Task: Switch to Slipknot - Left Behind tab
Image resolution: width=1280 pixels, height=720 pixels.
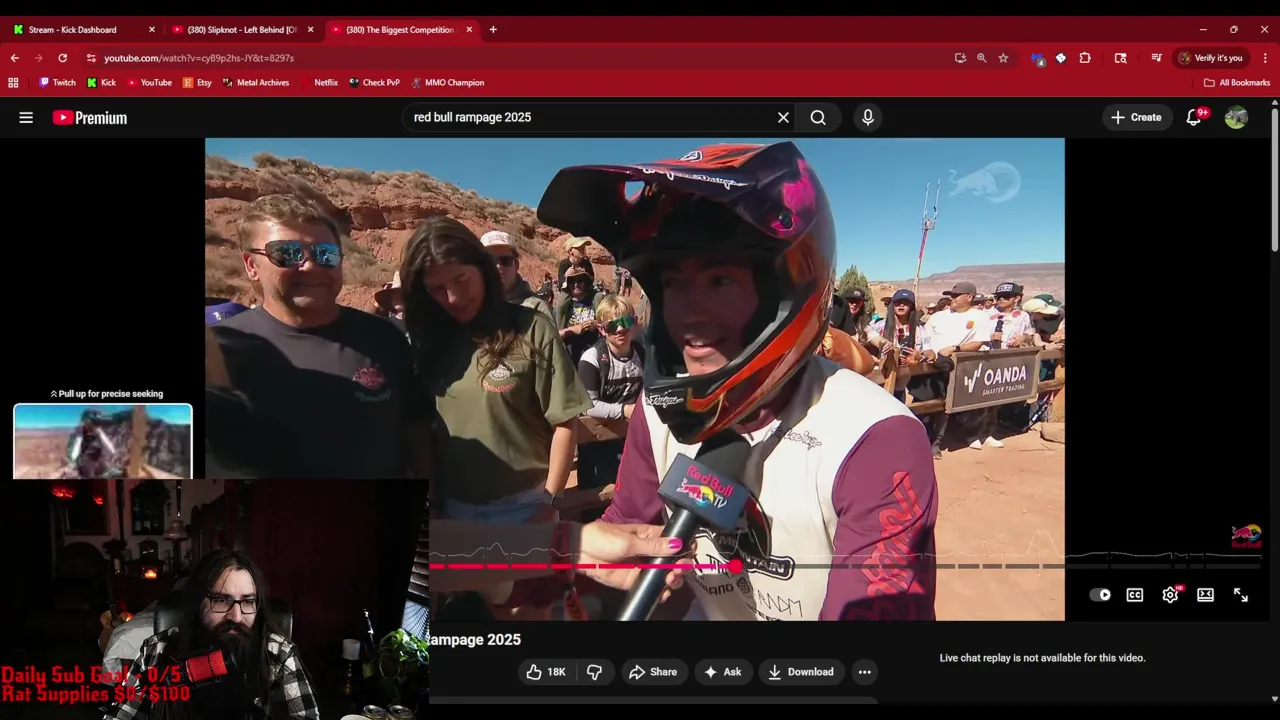Action: 240,29
